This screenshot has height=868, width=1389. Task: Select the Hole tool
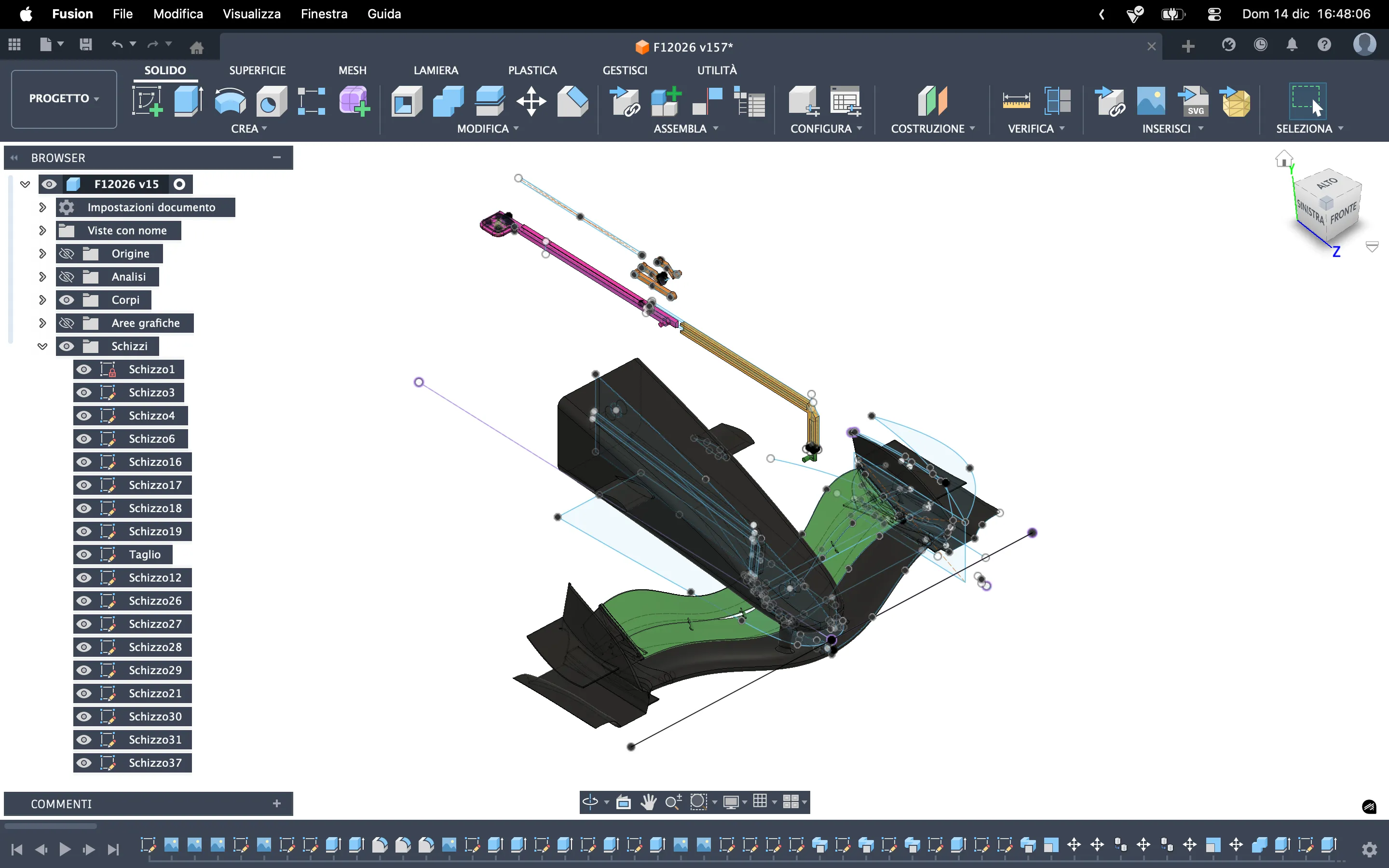tap(271, 101)
